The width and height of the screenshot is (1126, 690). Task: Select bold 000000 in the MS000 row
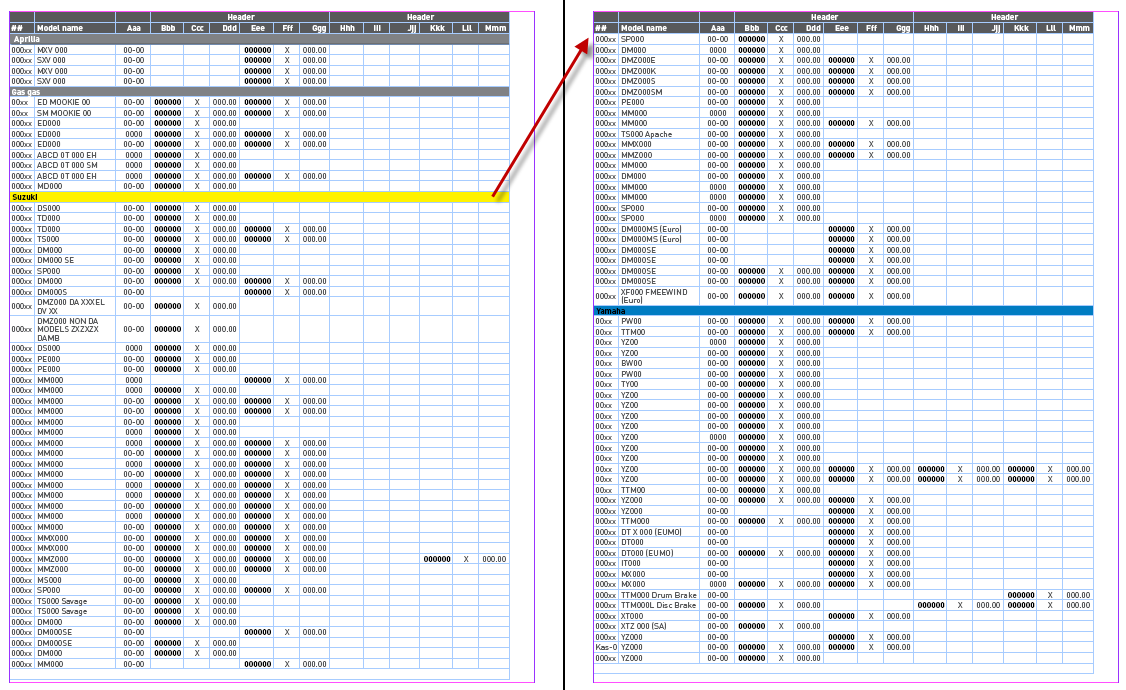pos(168,579)
